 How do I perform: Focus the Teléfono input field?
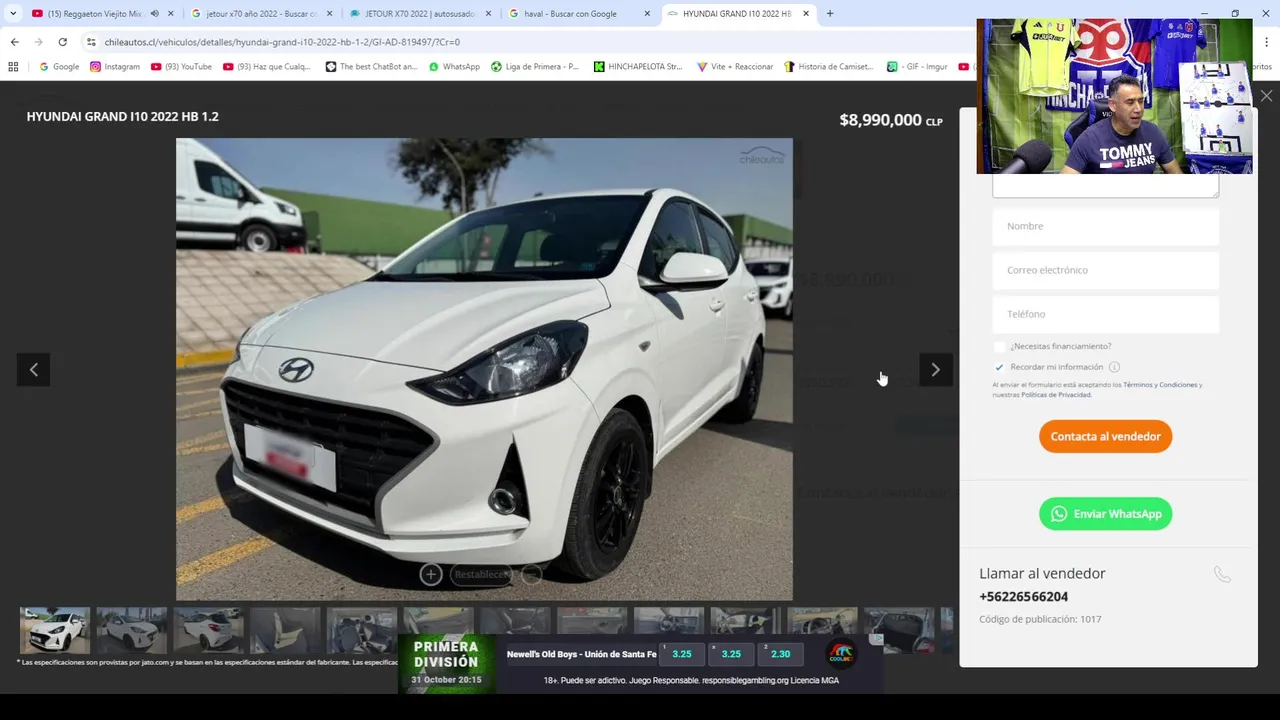[1105, 314]
